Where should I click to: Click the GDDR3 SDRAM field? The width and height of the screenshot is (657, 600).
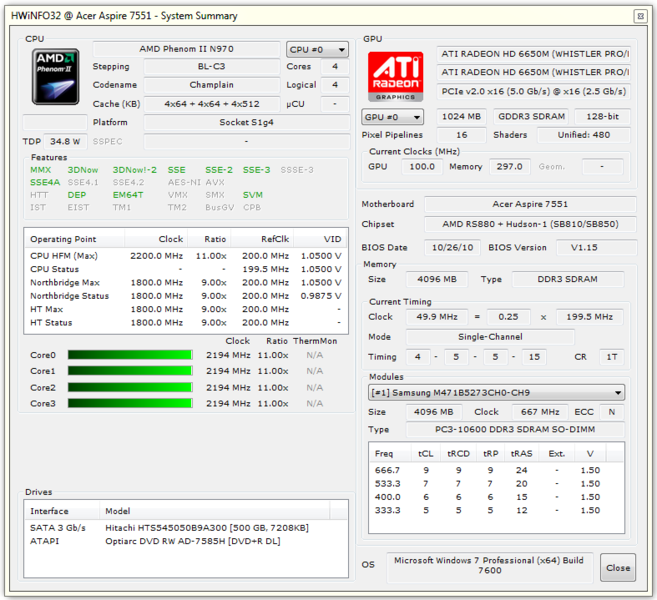[531, 116]
